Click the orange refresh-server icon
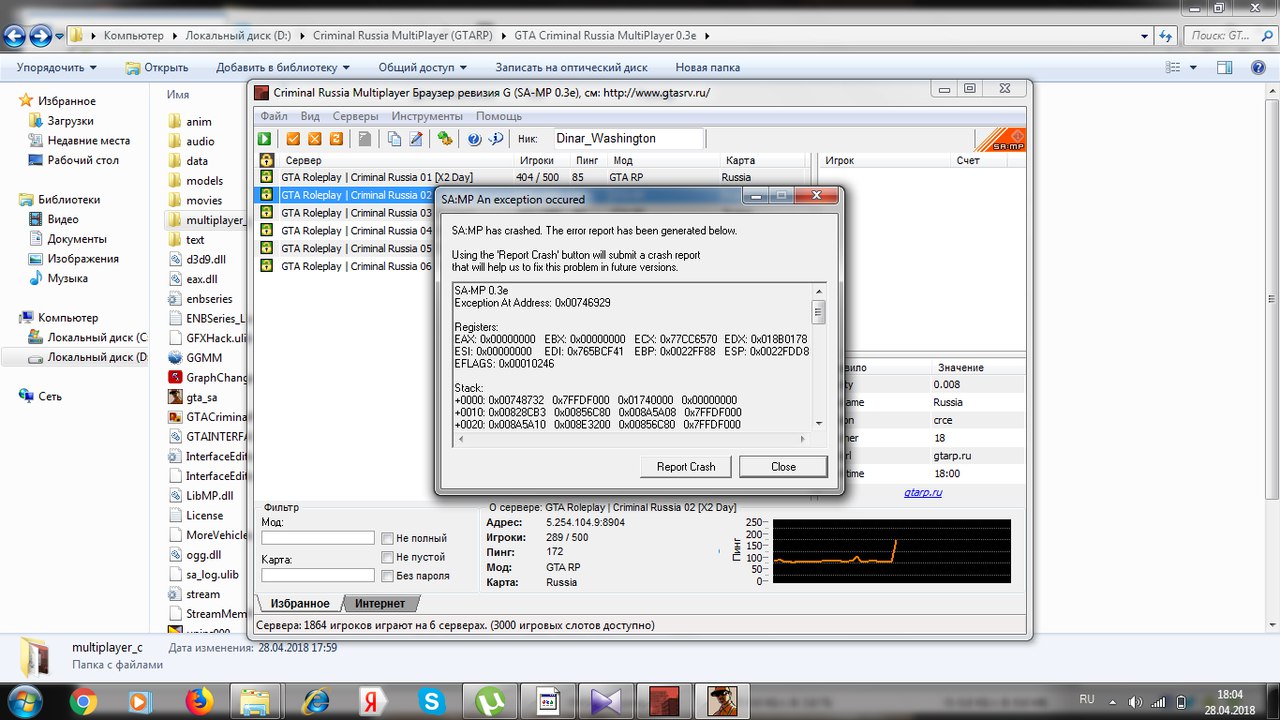Image resolution: width=1280 pixels, height=720 pixels. 337,139
